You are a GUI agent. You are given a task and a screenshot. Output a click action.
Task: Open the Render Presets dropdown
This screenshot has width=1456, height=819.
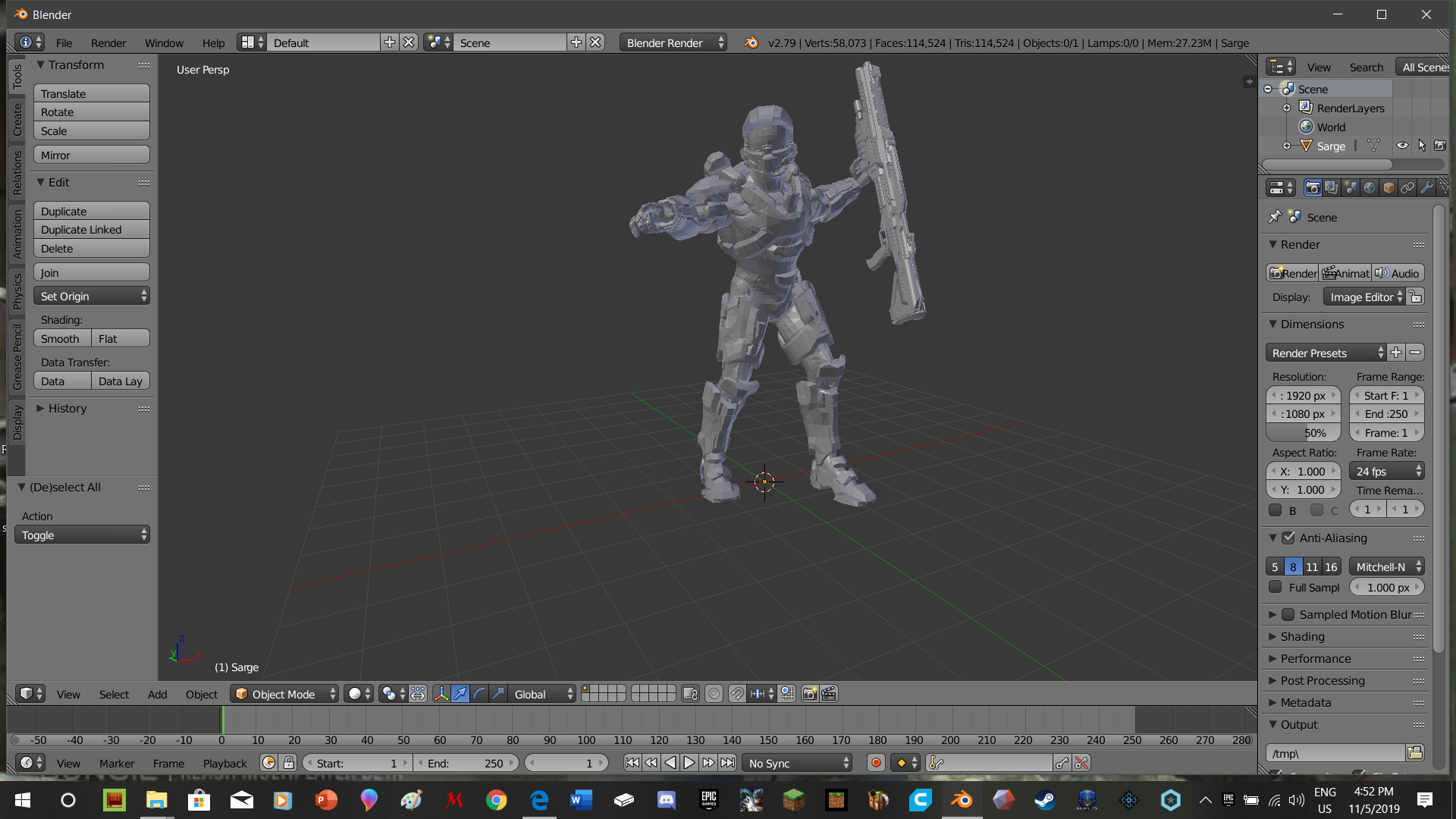[1326, 353]
